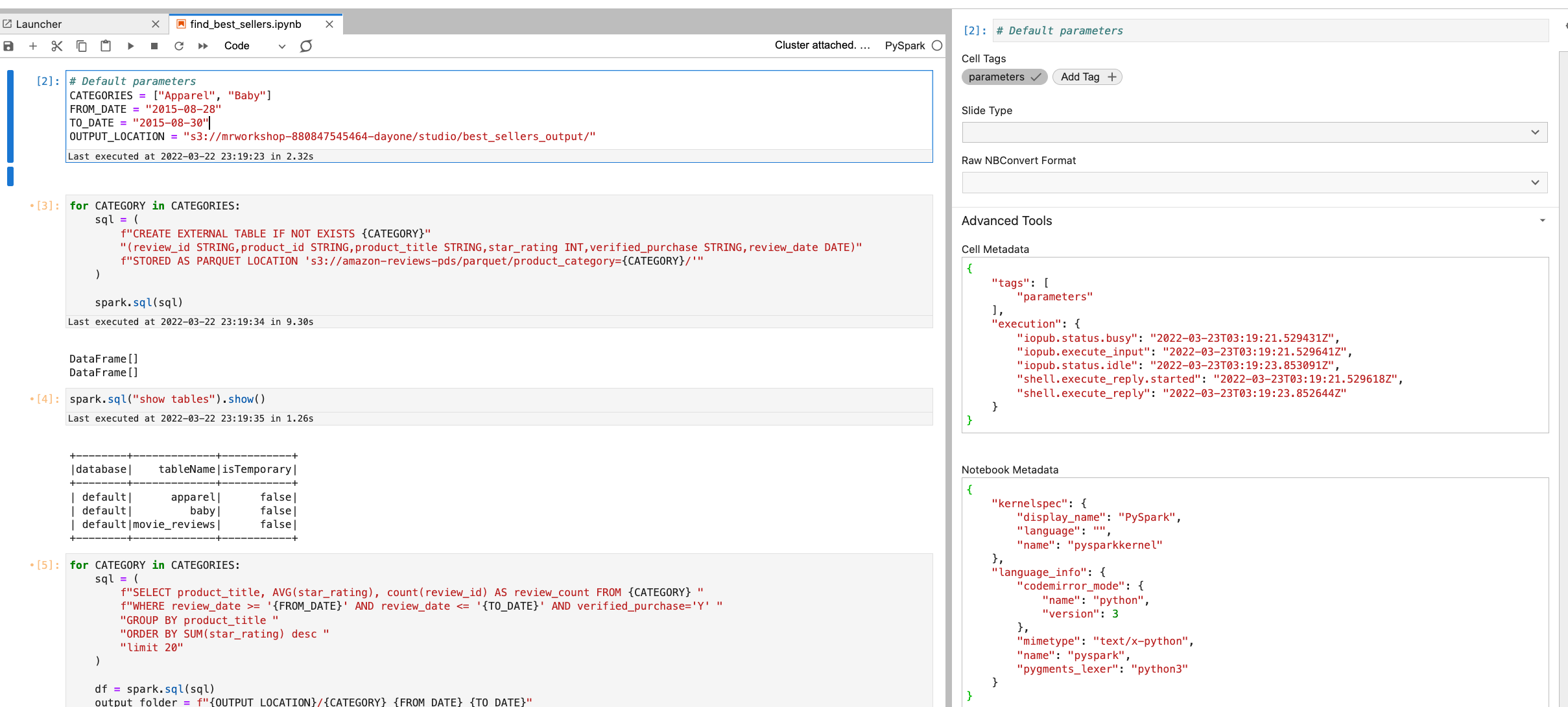Click the Cut cell icon

58,45
